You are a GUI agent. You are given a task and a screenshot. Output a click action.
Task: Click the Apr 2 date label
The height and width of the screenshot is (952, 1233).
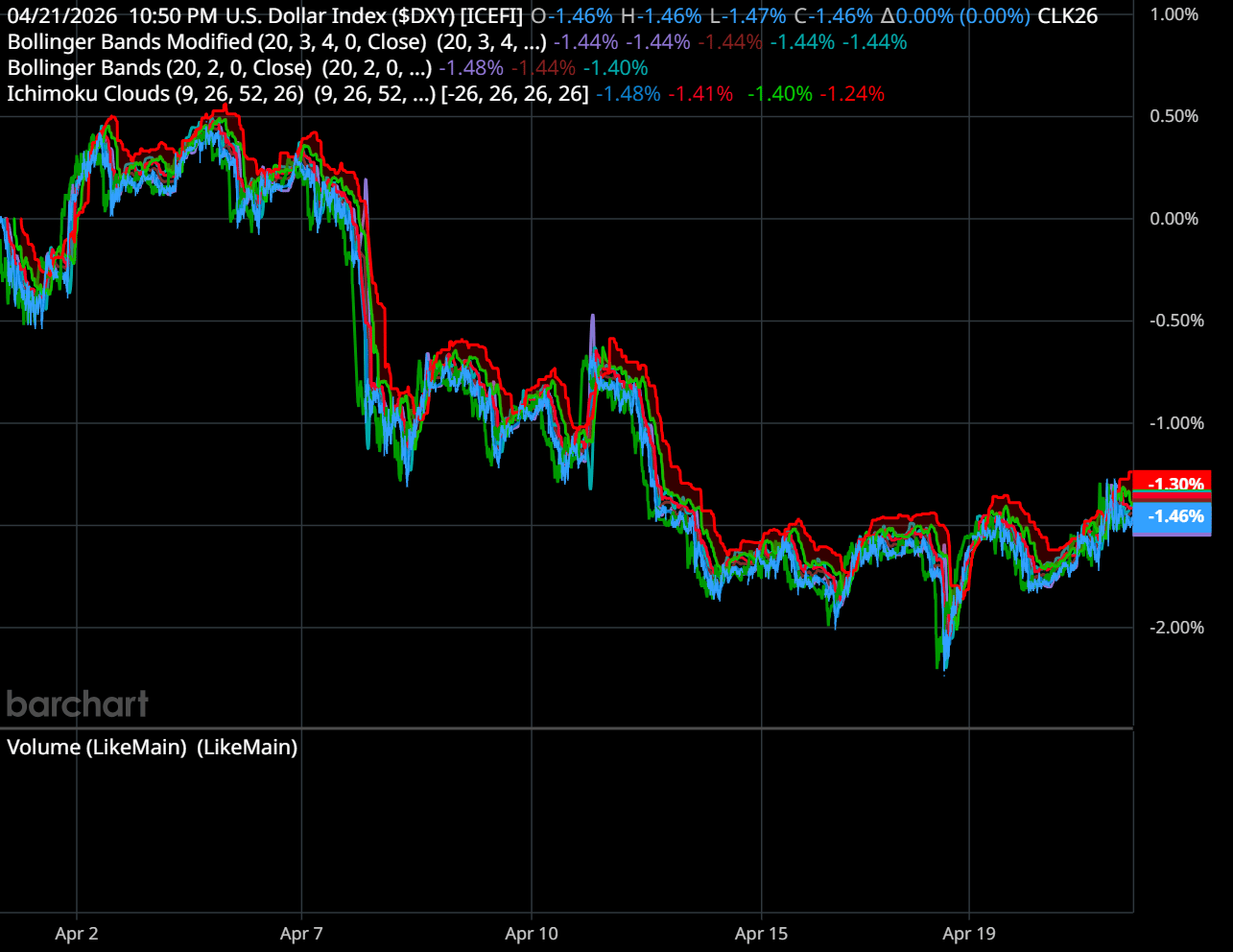coord(77,934)
